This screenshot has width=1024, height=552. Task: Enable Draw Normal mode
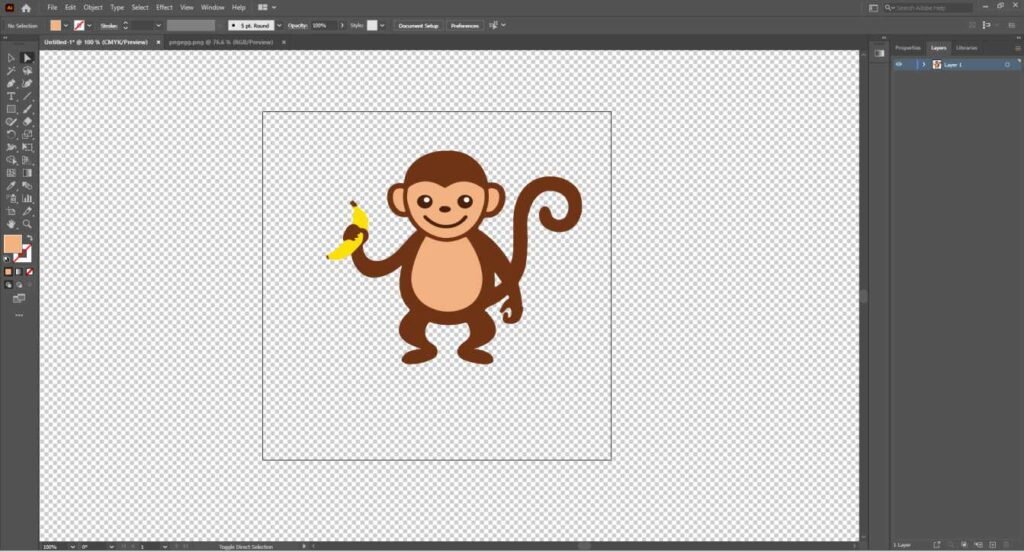8,285
